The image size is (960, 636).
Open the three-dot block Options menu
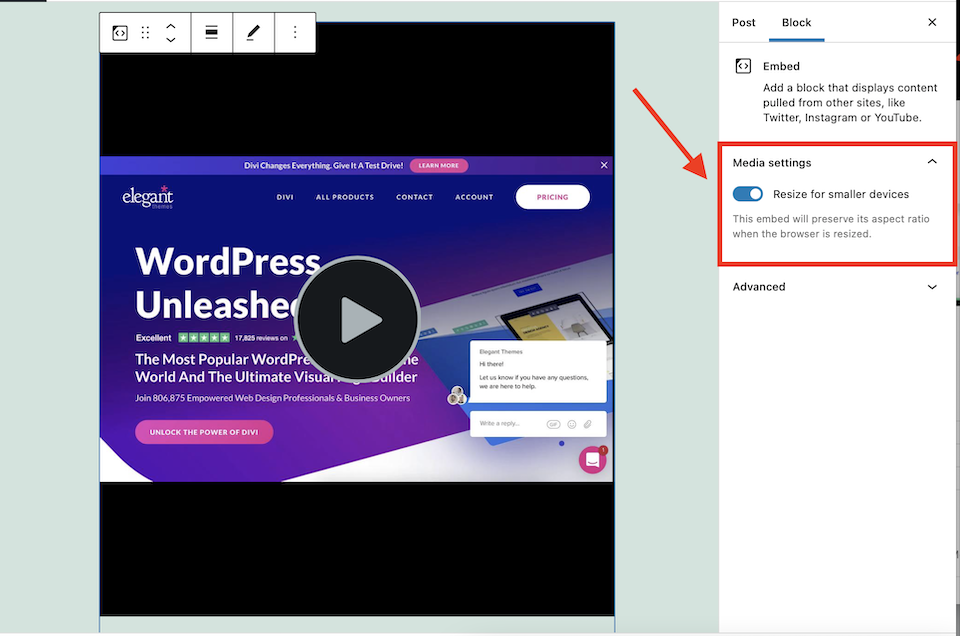point(294,32)
